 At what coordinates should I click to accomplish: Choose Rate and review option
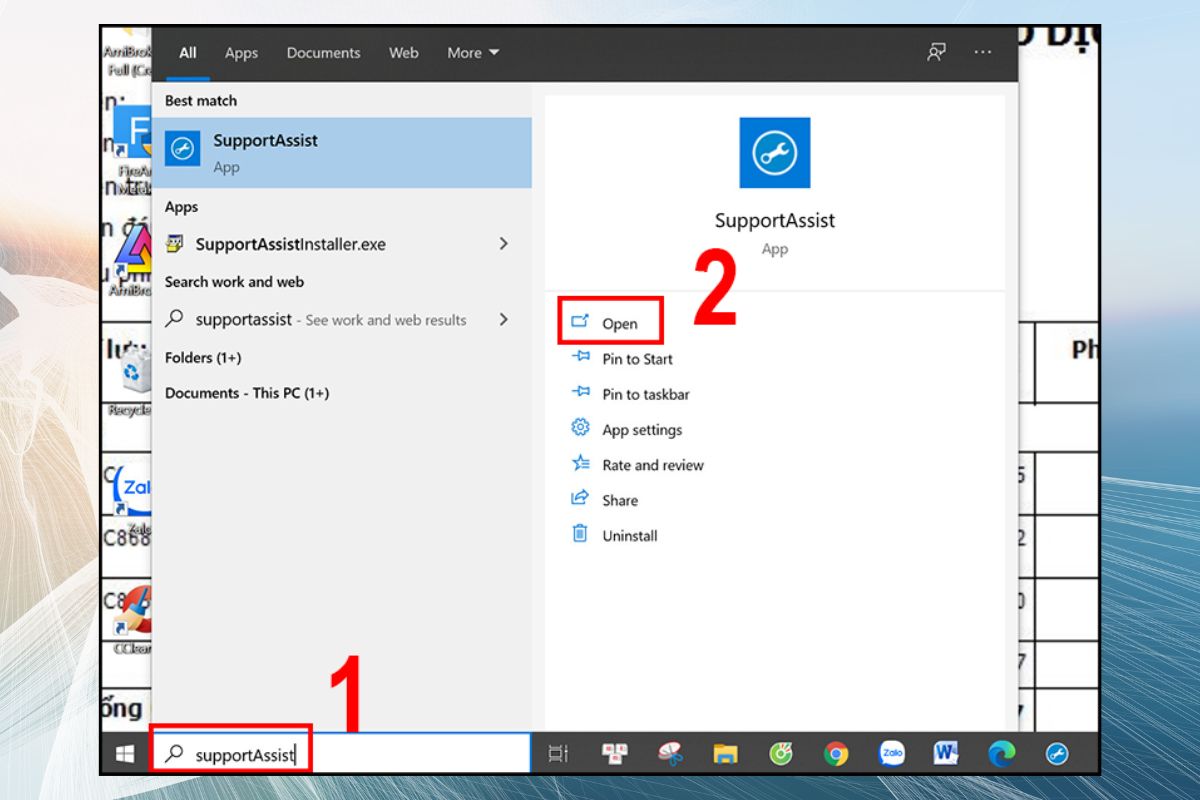pyautogui.click(x=653, y=465)
